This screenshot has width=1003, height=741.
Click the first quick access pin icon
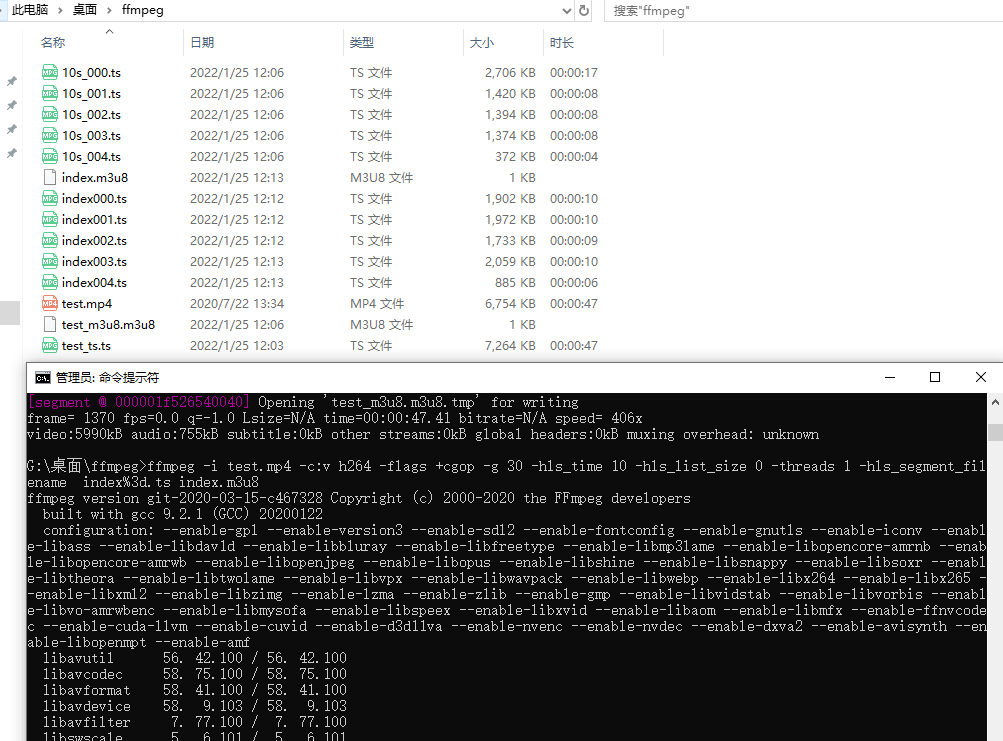pyautogui.click(x=12, y=81)
